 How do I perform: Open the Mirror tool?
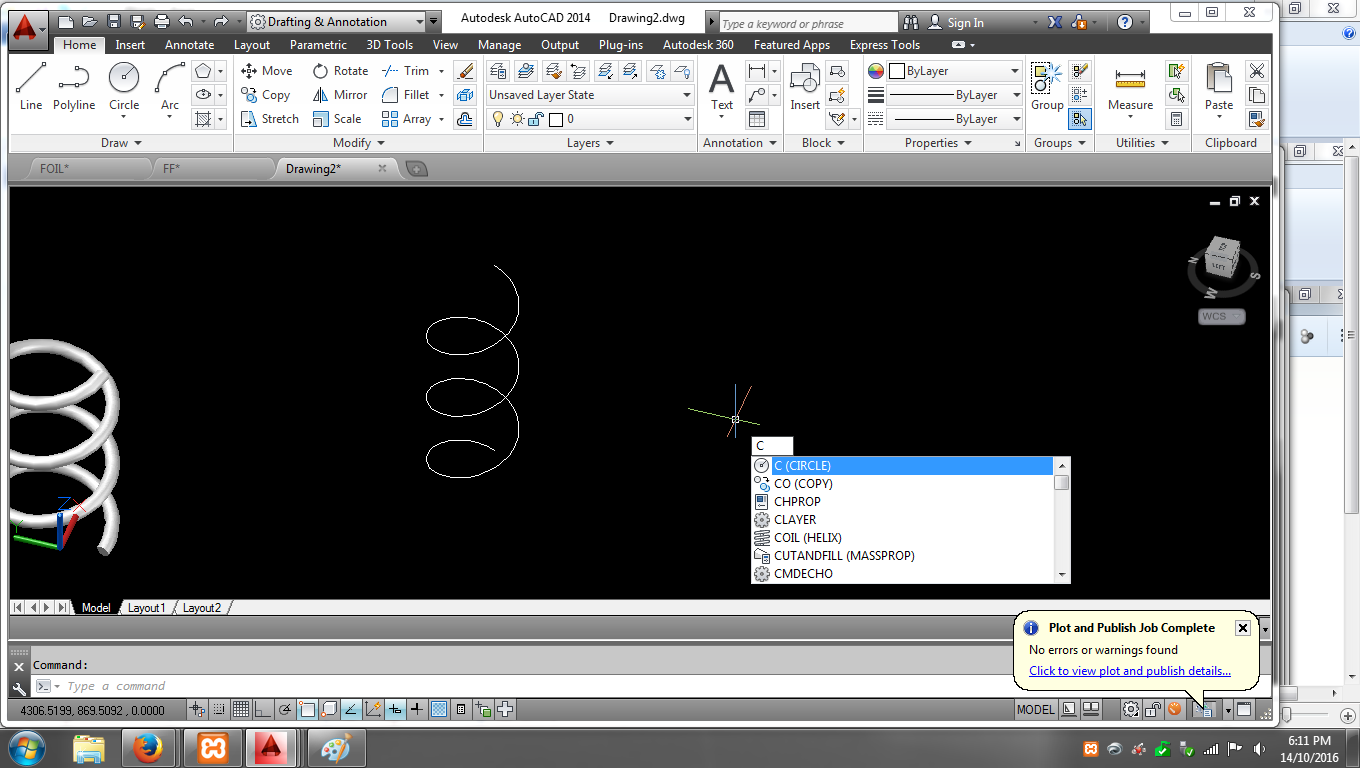[x=340, y=94]
